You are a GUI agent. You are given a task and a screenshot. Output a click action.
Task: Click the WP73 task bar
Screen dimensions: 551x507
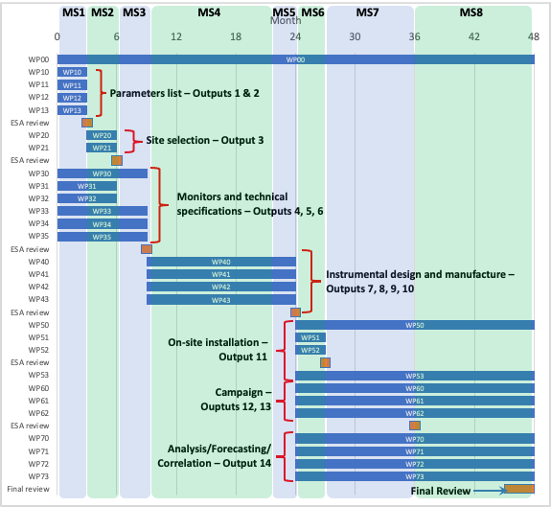(415, 476)
